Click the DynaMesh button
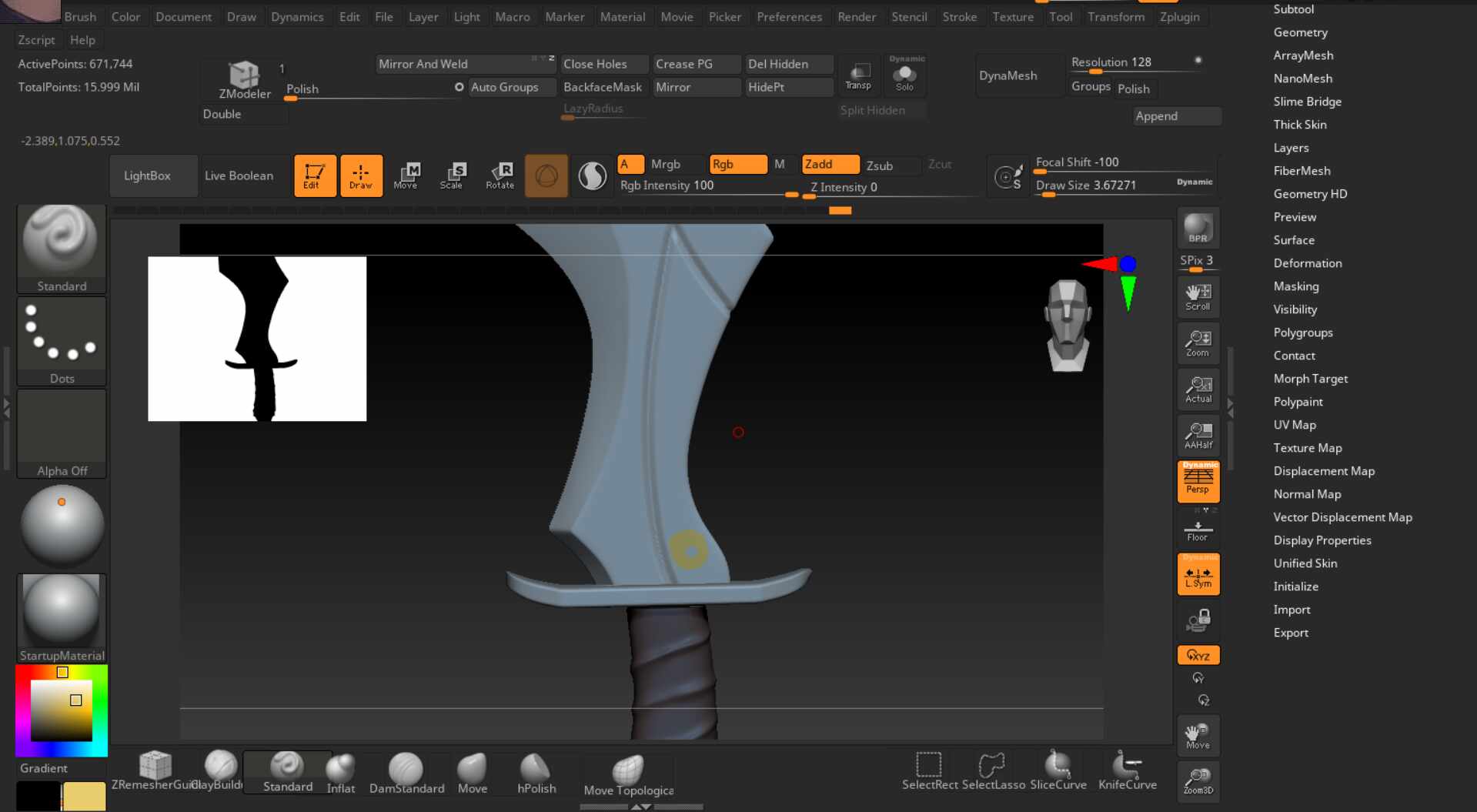Screen dimensions: 1477x812 1008,75
